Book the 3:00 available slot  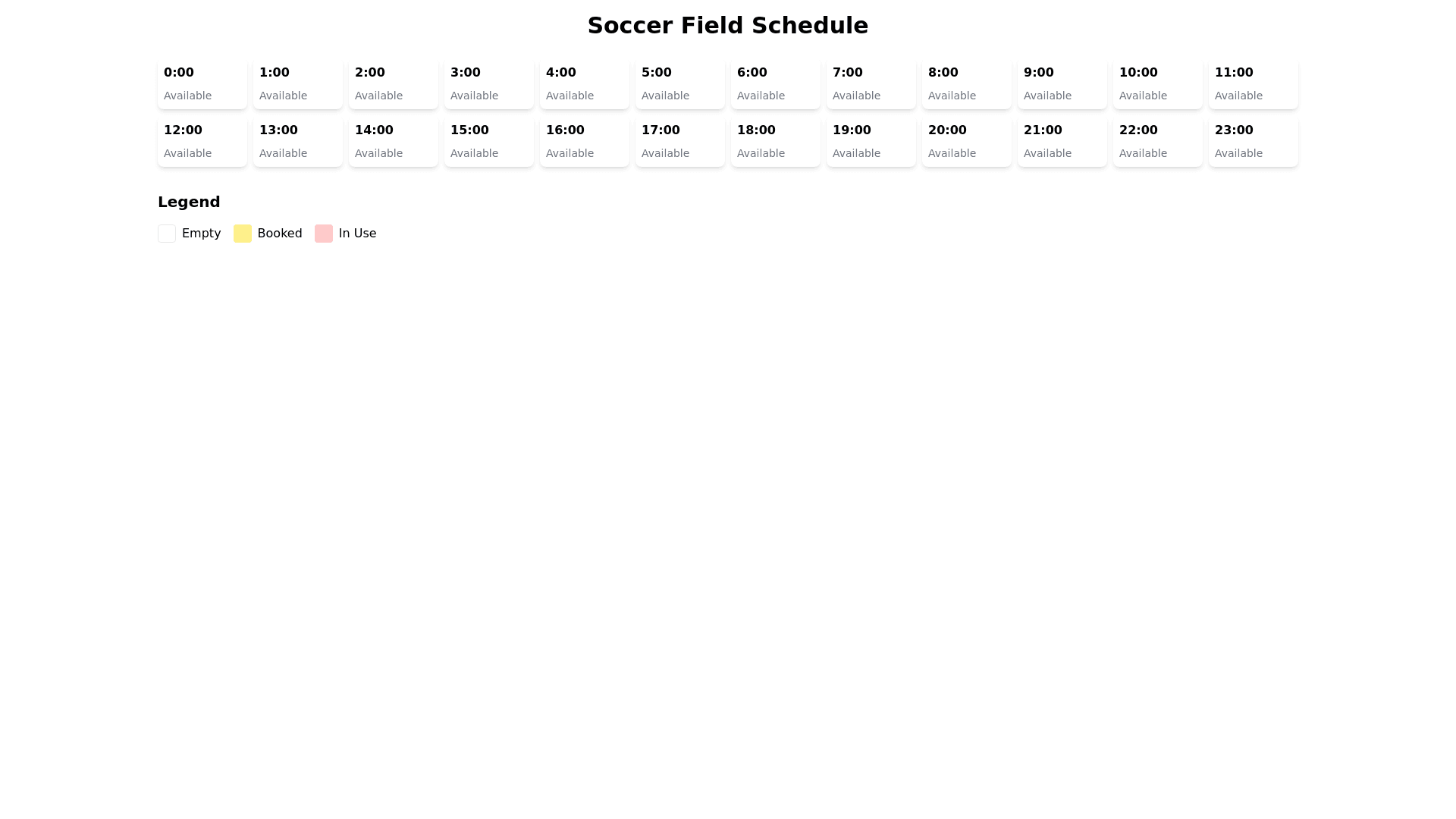point(488,83)
